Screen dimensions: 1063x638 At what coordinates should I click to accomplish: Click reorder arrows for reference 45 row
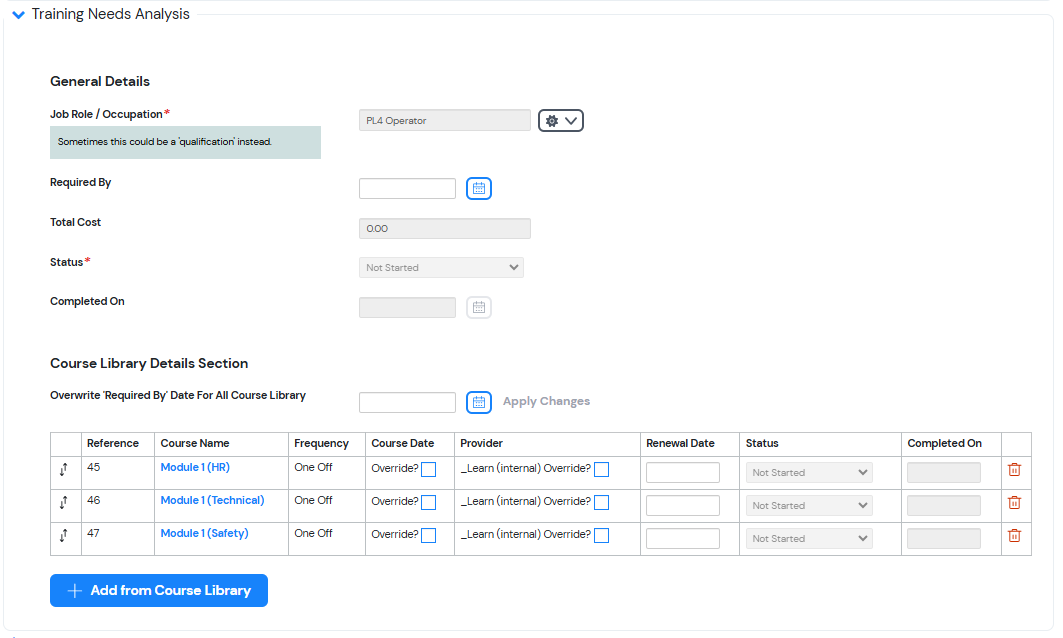click(63, 470)
